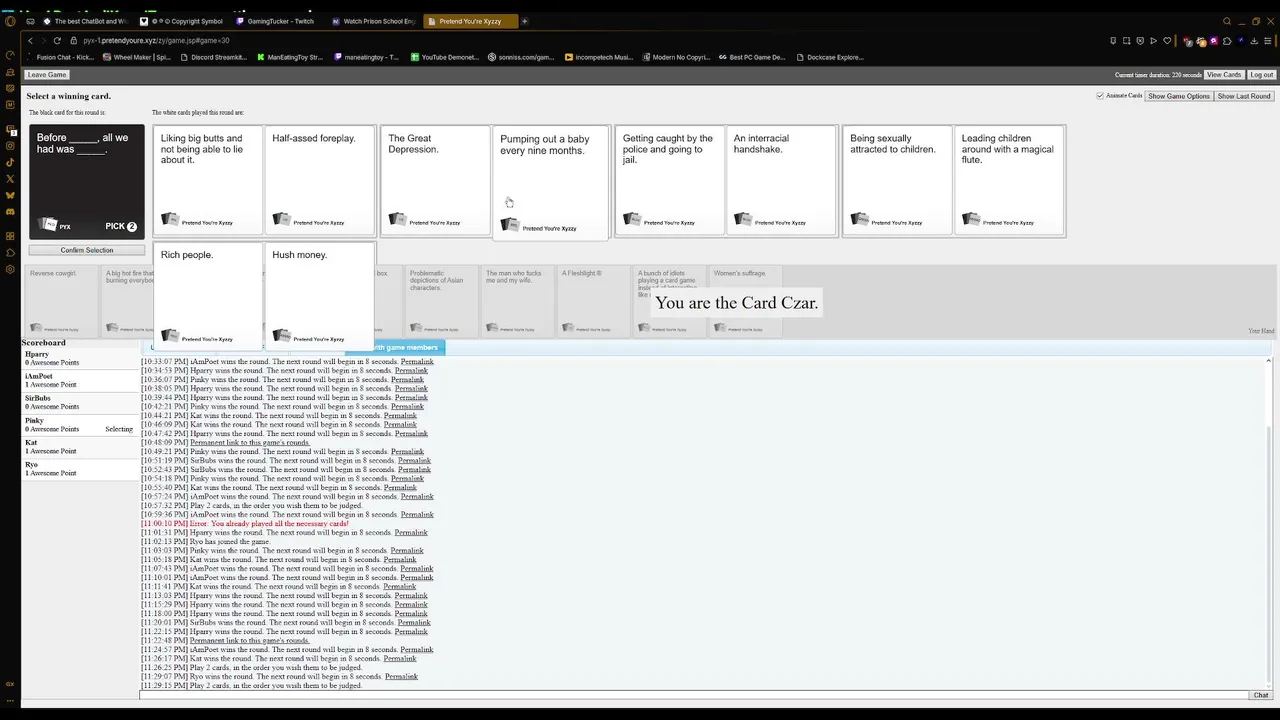Viewport: 1280px width, 720px height.
Task: Select the "An interracial handshake." white card
Action: point(781,181)
